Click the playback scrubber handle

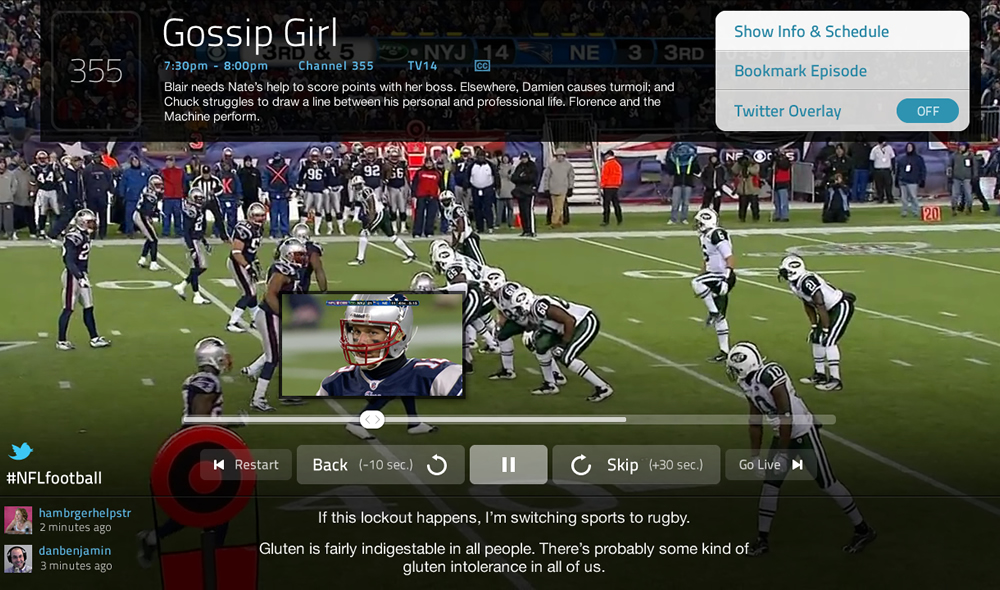(372, 419)
